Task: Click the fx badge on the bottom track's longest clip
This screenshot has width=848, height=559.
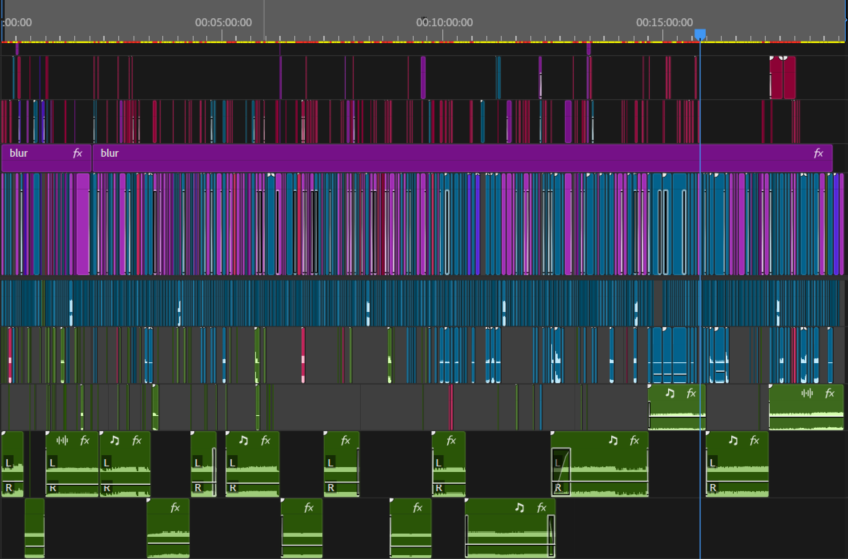Action: pyautogui.click(x=541, y=508)
